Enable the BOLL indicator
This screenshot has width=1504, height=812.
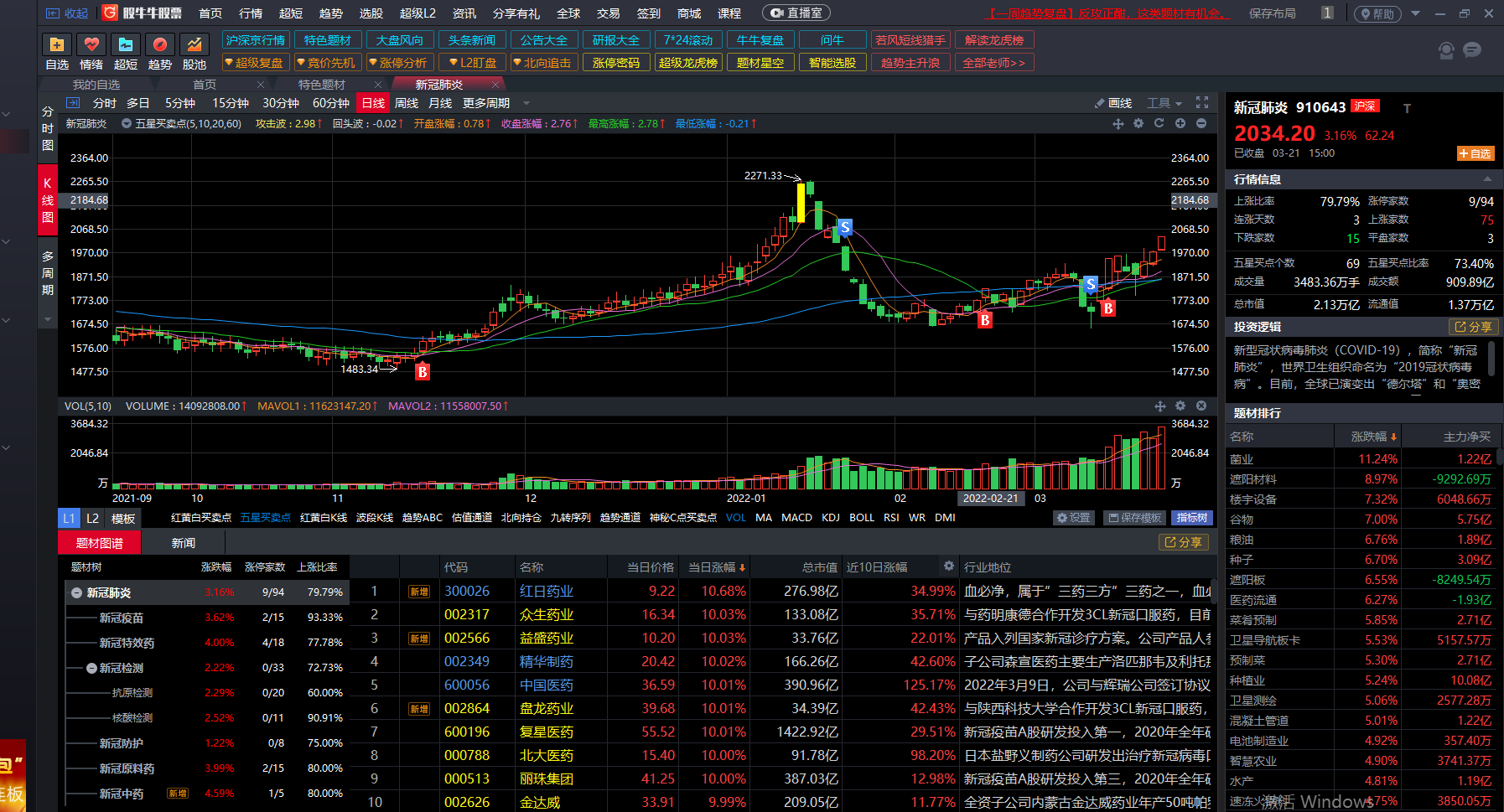862,518
